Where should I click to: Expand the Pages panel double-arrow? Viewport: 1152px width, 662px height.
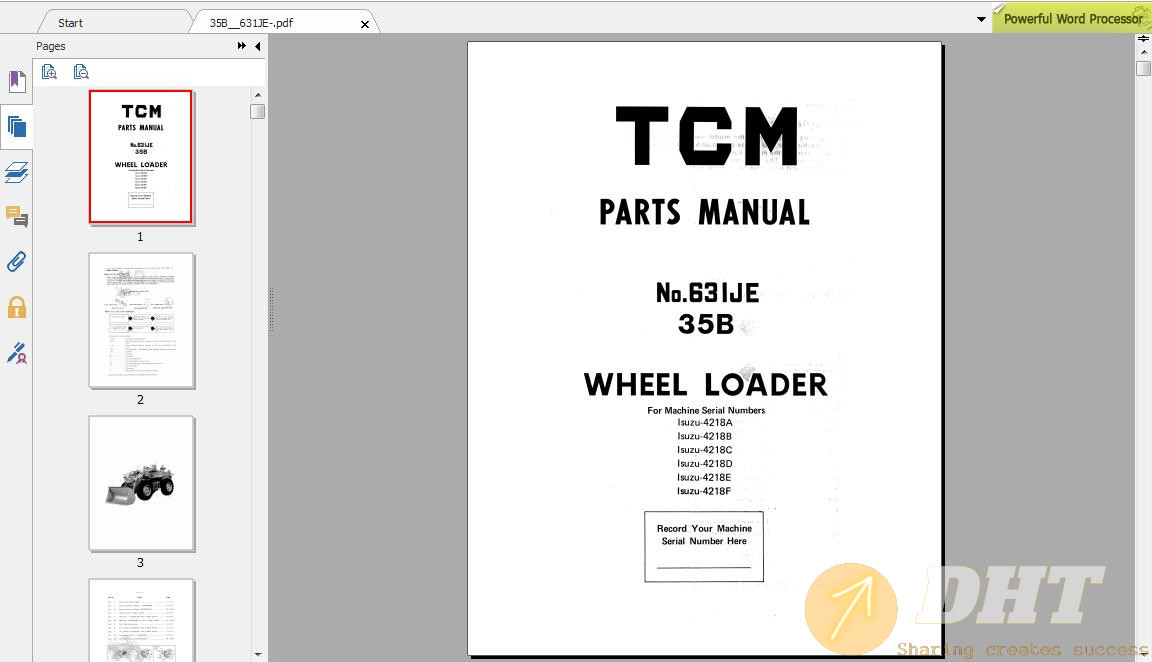(x=242, y=46)
